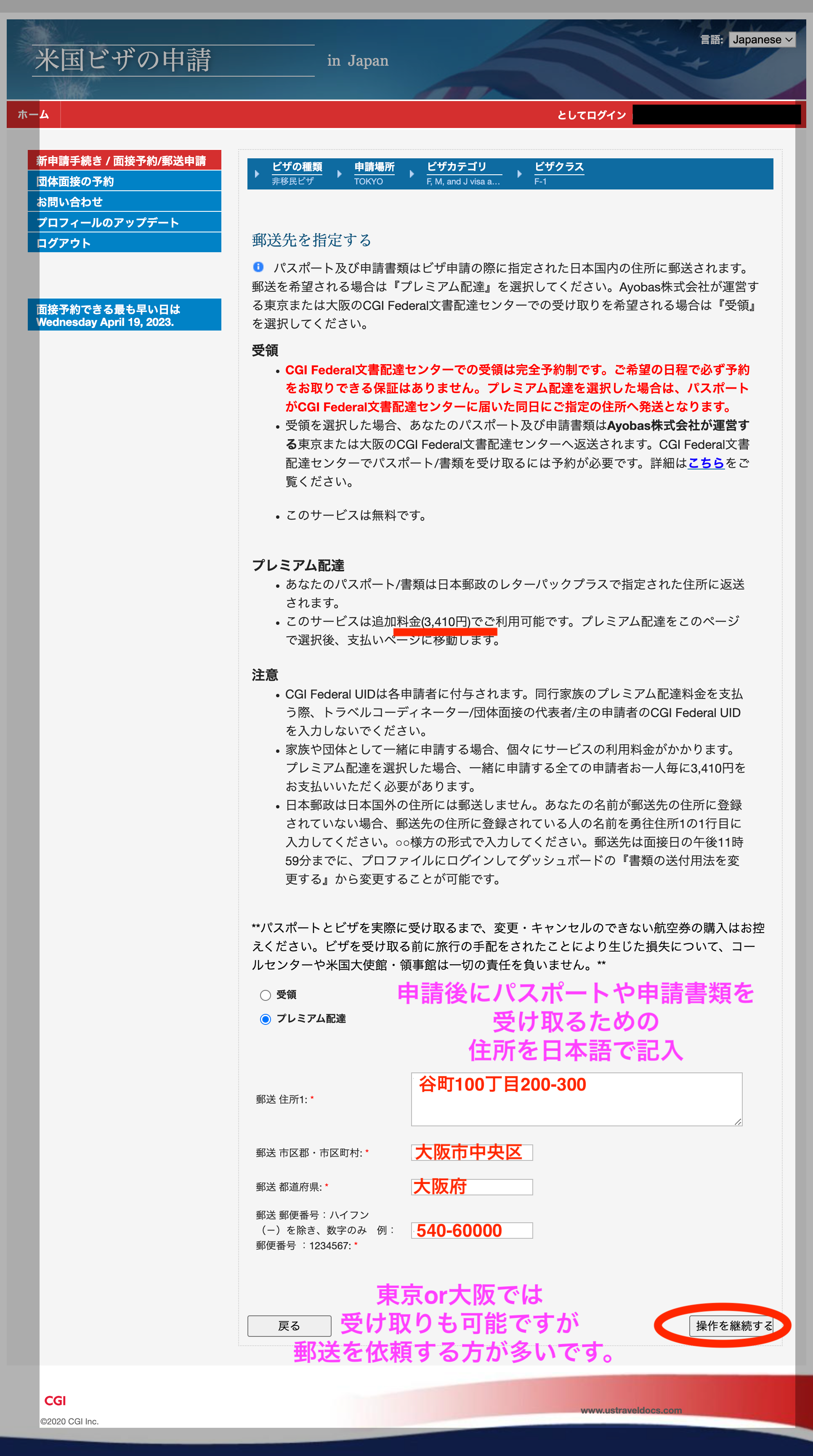Select the 受領 pickup radio button

click(x=266, y=995)
